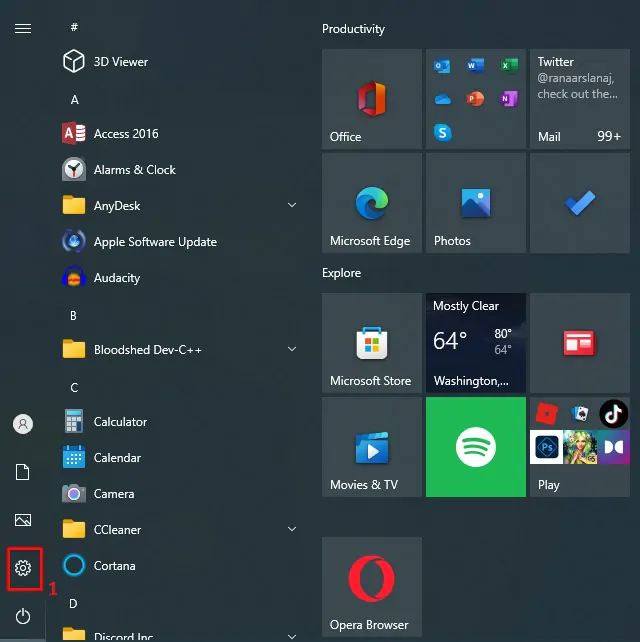Open the News tile
Screen dimensions: 640x642
pyautogui.click(x=580, y=343)
